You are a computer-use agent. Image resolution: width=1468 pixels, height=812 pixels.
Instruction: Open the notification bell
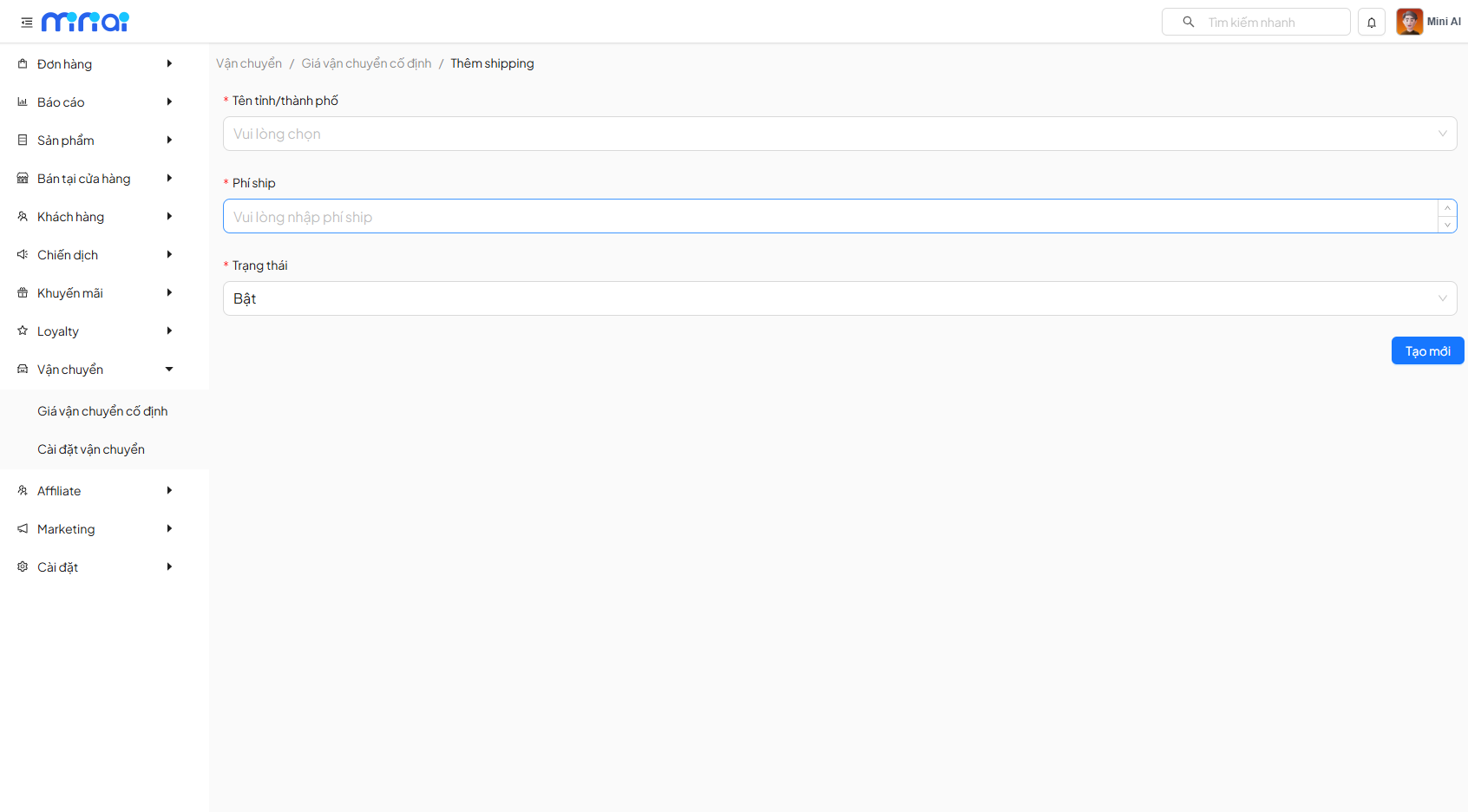(1372, 23)
